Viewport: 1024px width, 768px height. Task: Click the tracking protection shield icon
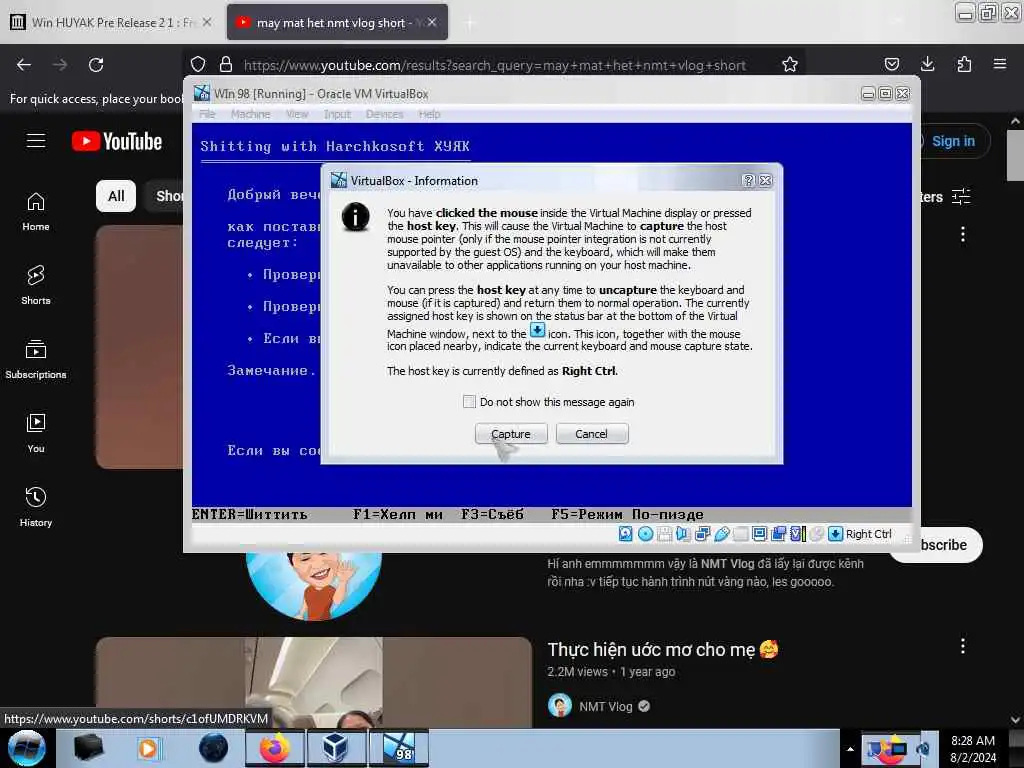198,65
